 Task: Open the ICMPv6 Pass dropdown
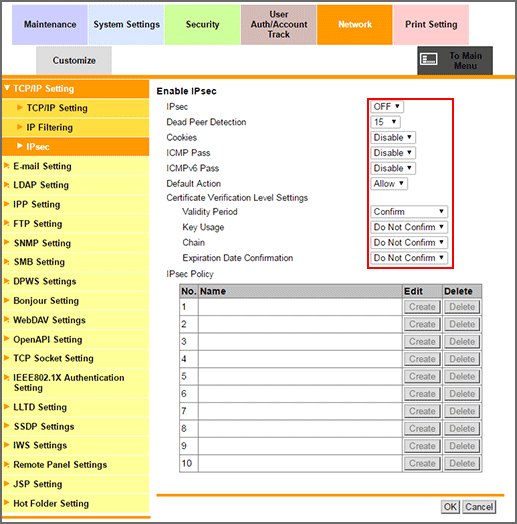coord(393,168)
